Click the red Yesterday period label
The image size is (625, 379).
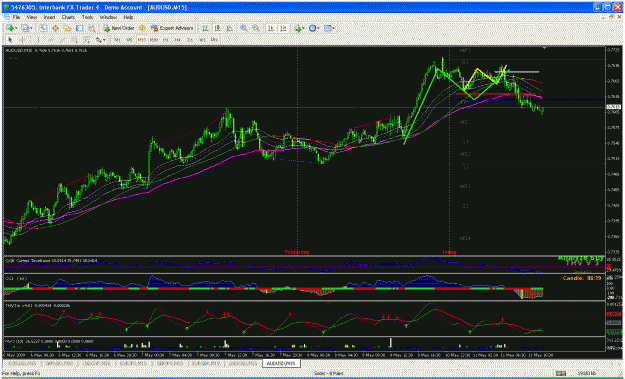(297, 252)
